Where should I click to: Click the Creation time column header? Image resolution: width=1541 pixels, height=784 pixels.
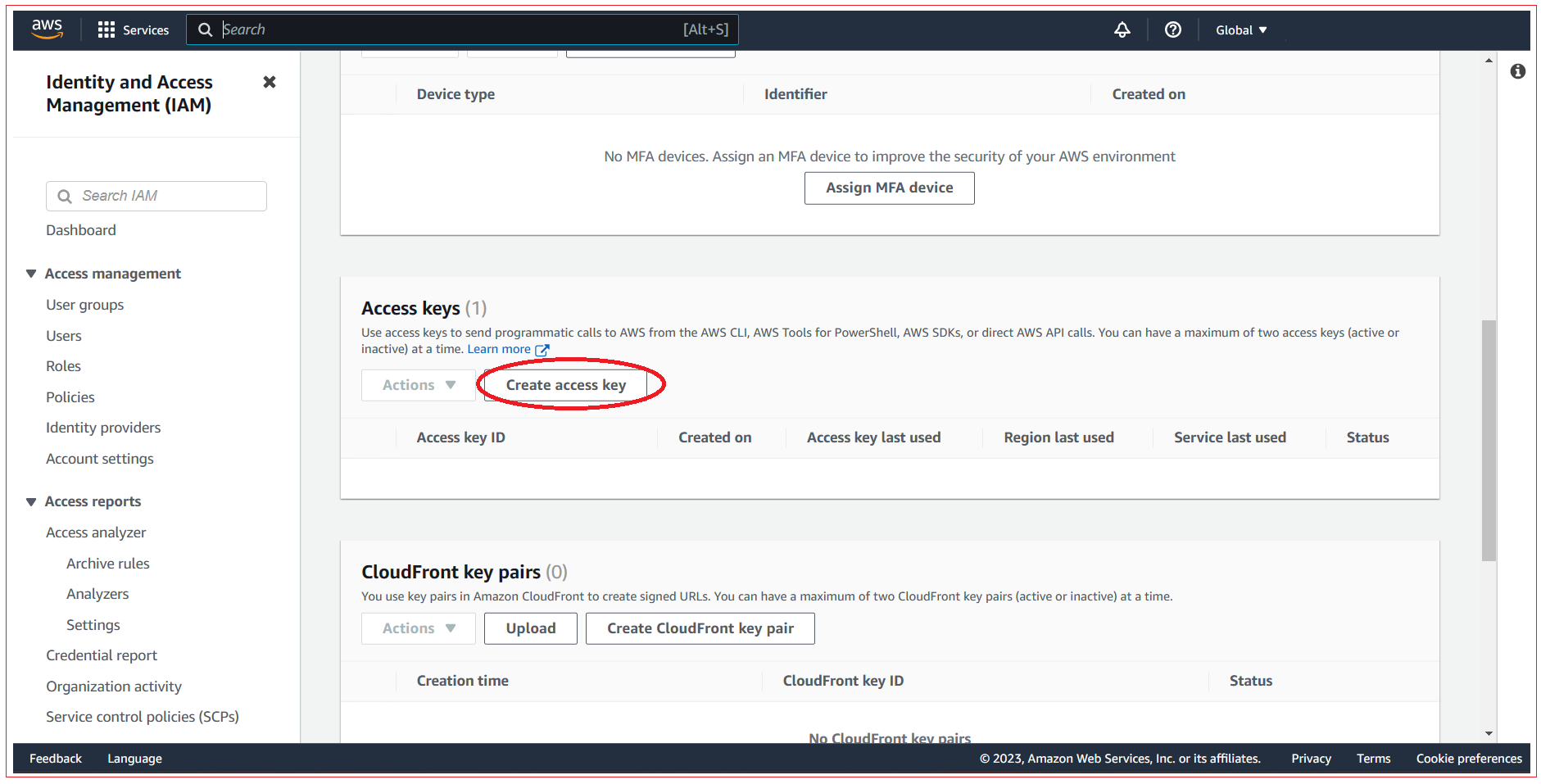463,681
